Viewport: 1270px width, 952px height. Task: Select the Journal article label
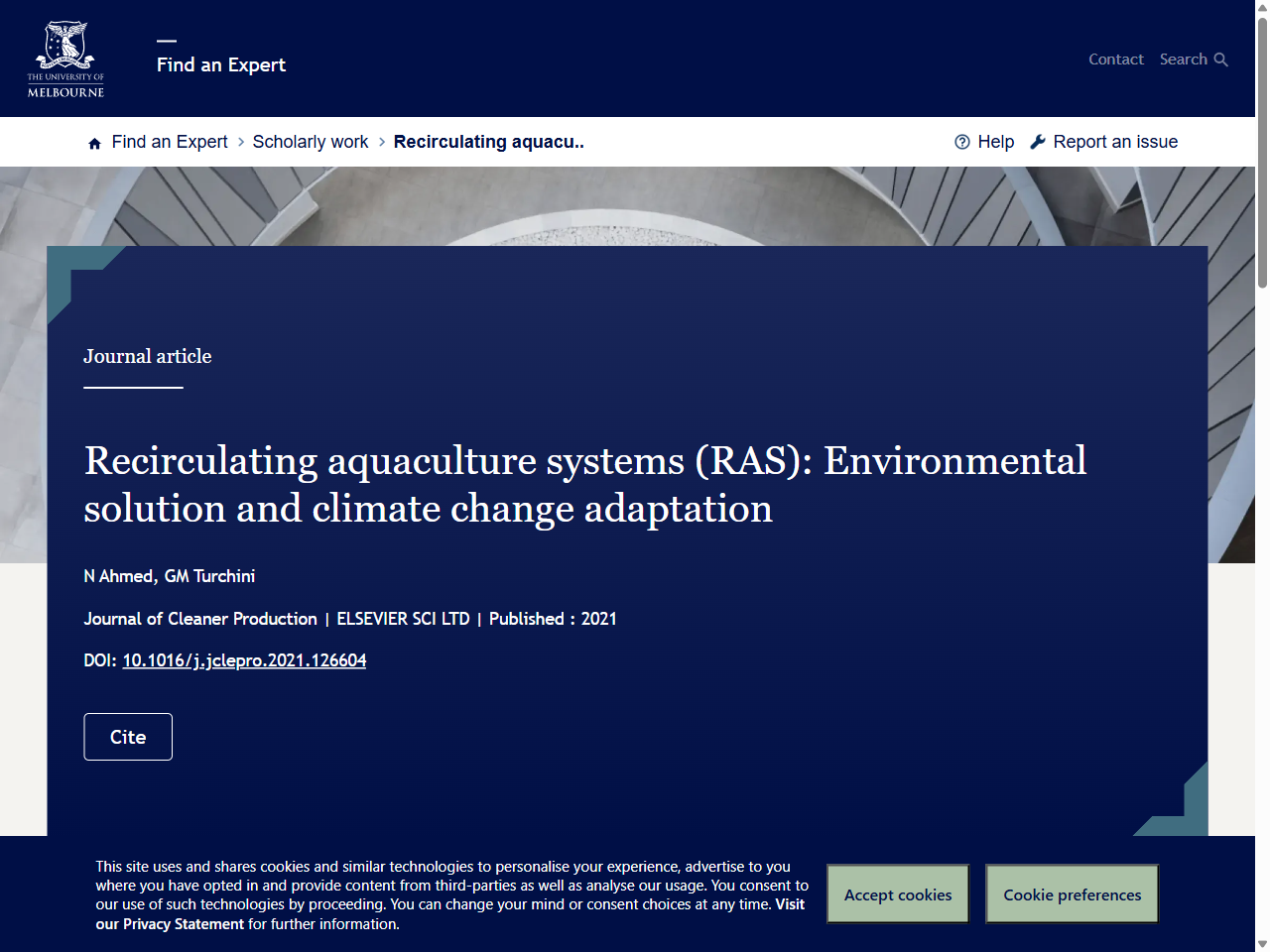pyautogui.click(x=148, y=356)
